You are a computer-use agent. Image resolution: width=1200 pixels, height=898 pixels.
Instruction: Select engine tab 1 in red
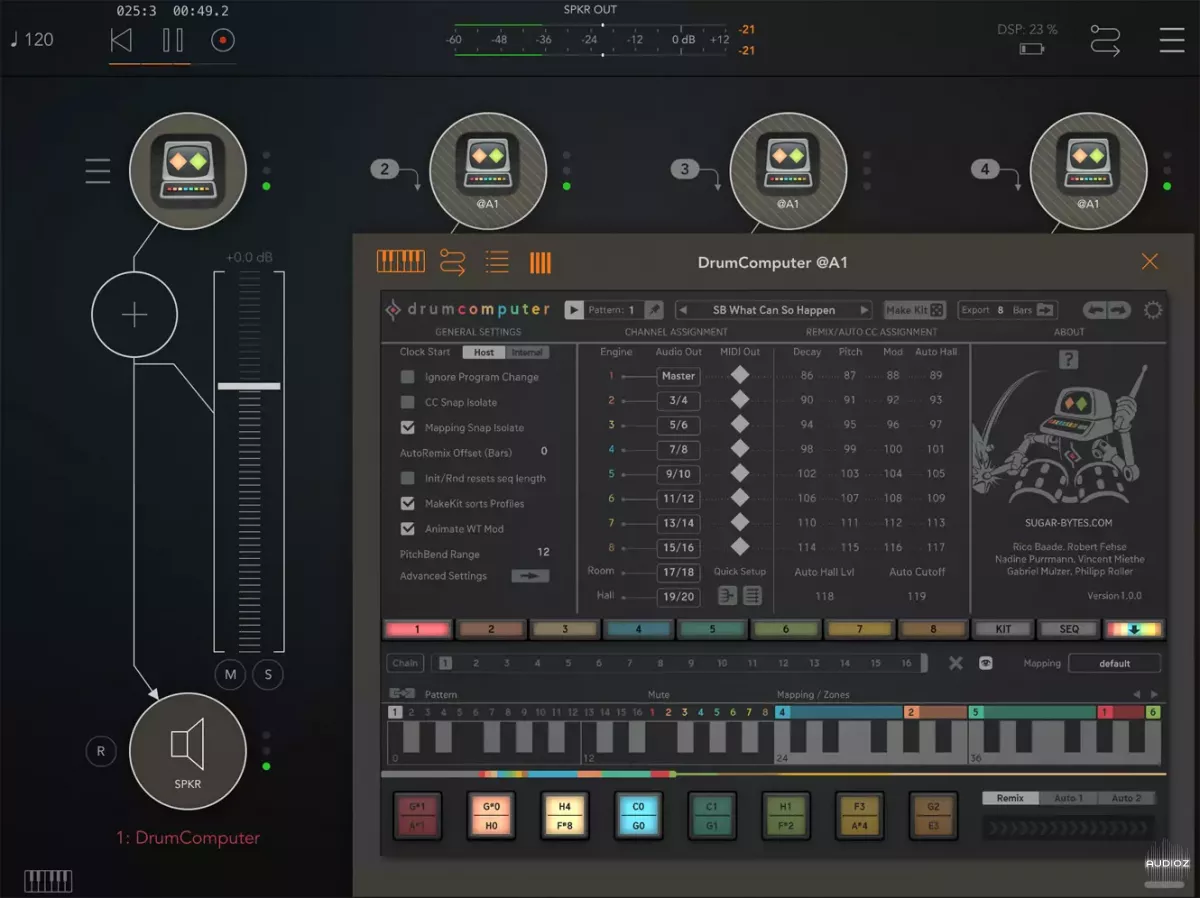point(418,629)
